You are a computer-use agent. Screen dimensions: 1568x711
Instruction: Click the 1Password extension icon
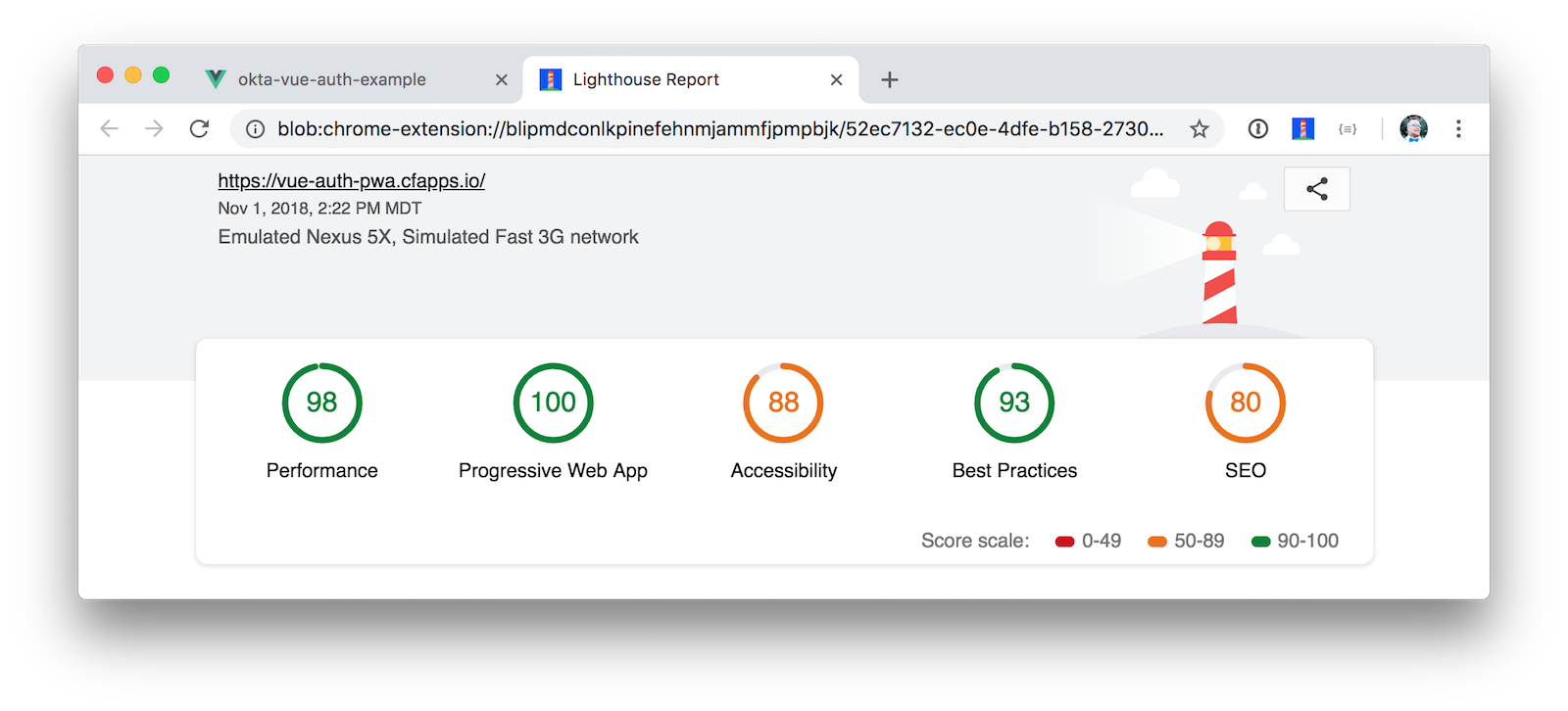tap(1258, 128)
